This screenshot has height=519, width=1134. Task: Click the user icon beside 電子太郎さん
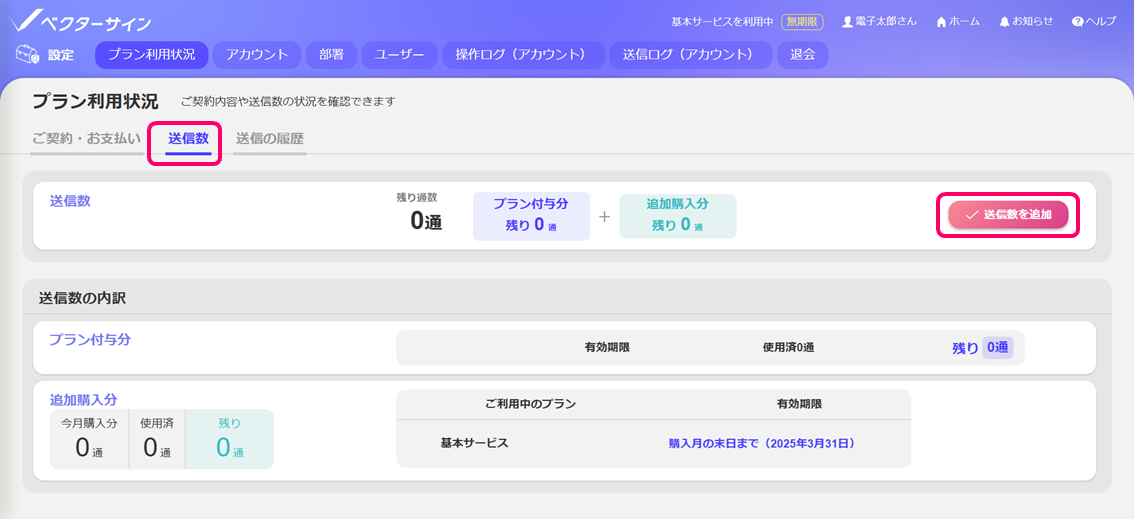(847, 22)
